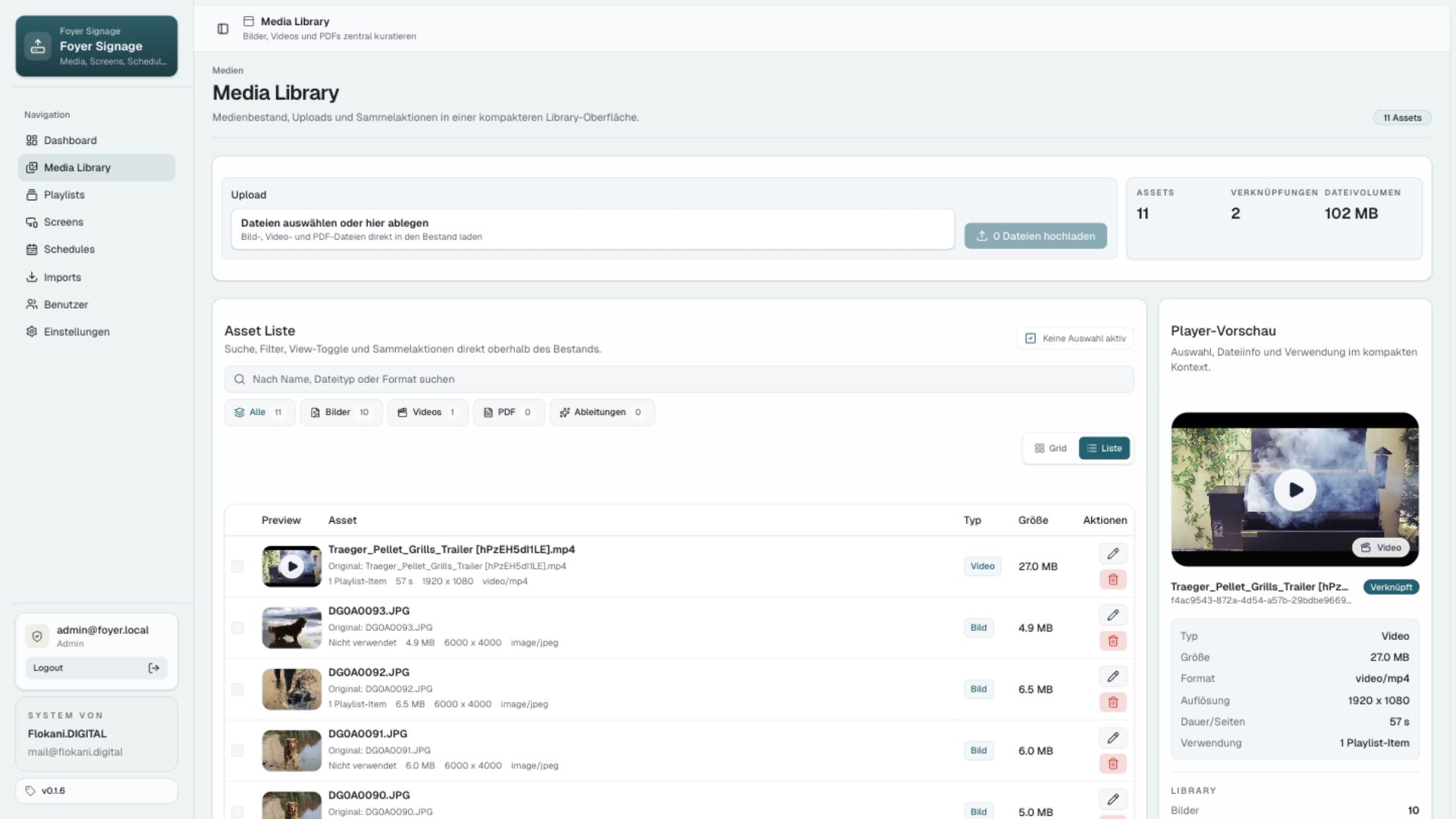Click the Video badge on the preview

(x=1380, y=548)
